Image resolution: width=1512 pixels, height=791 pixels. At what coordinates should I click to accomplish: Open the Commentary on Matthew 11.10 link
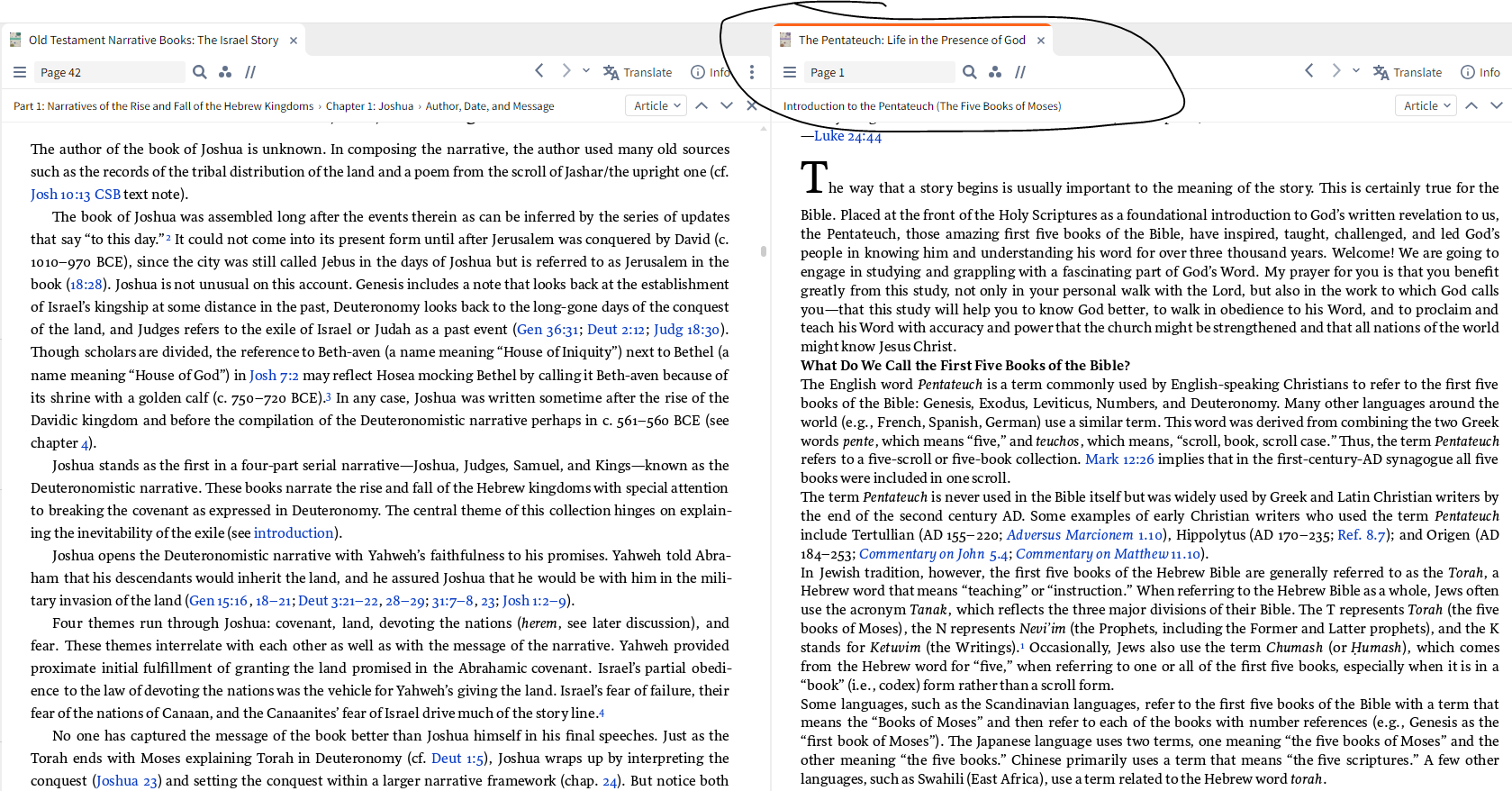1109,554
